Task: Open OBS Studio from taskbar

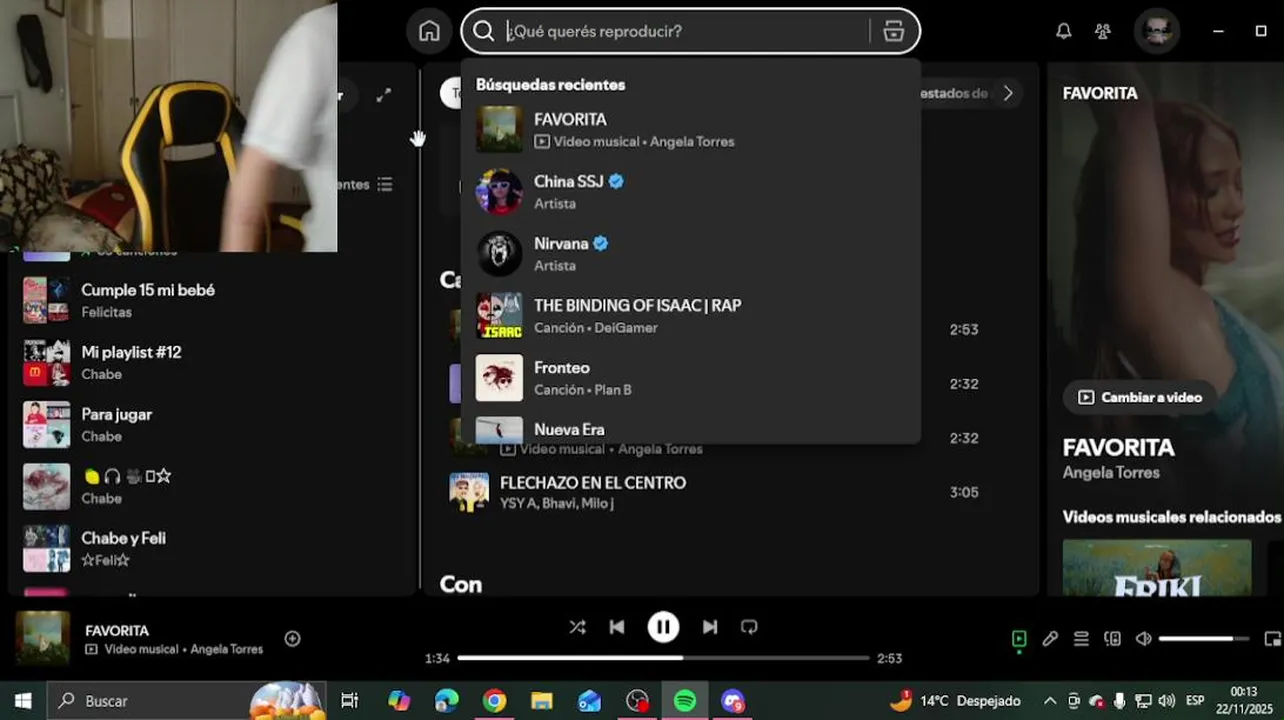Action: (637, 701)
